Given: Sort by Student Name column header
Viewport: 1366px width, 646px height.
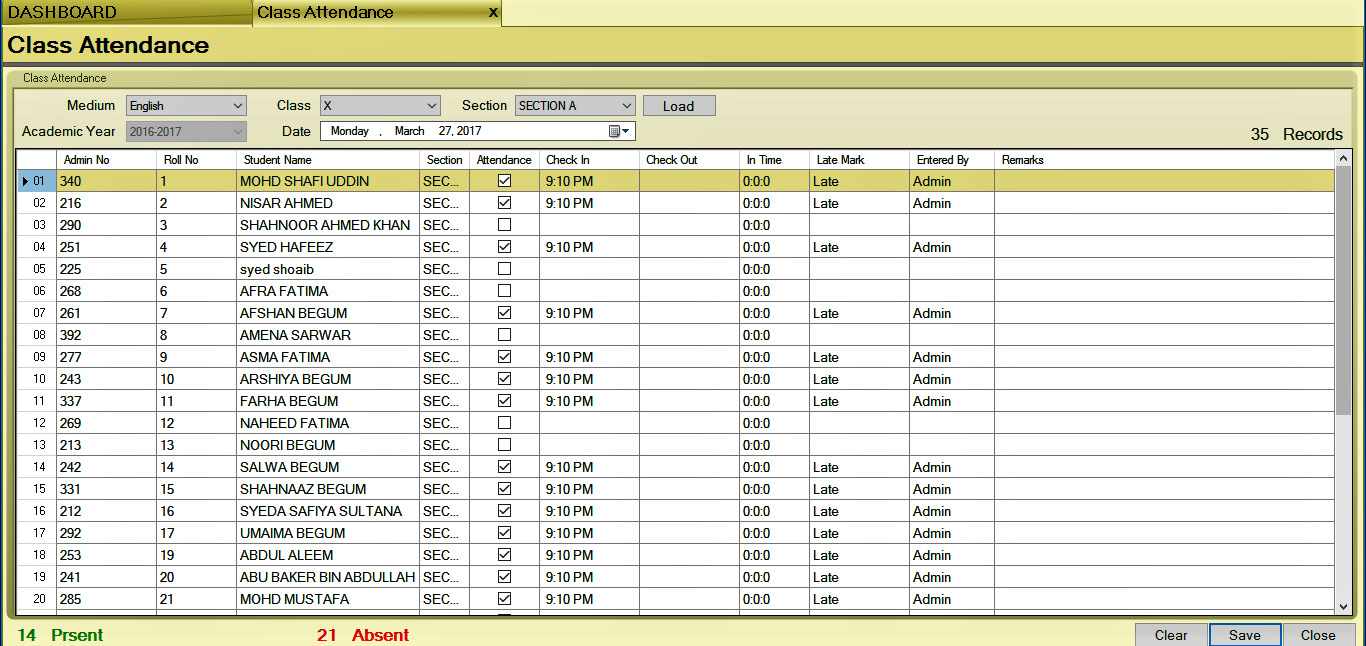Looking at the screenshot, I should [326, 160].
